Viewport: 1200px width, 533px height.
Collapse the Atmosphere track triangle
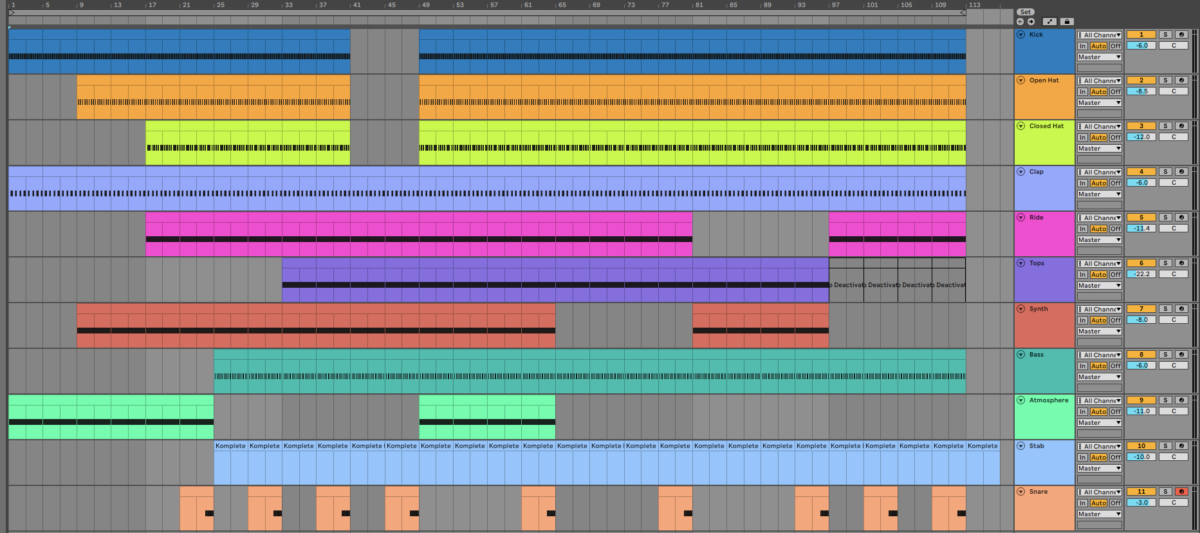[x=1021, y=400]
